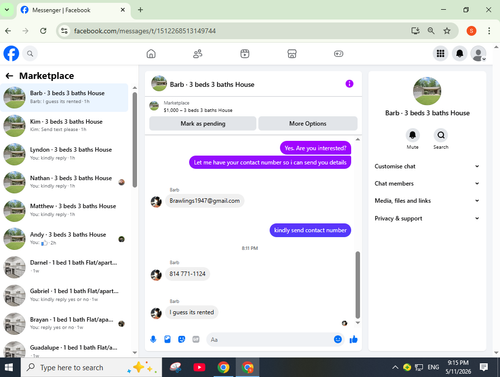This screenshot has height=377, width=500.
Task: Open More Options for the listing
Action: click(308, 124)
